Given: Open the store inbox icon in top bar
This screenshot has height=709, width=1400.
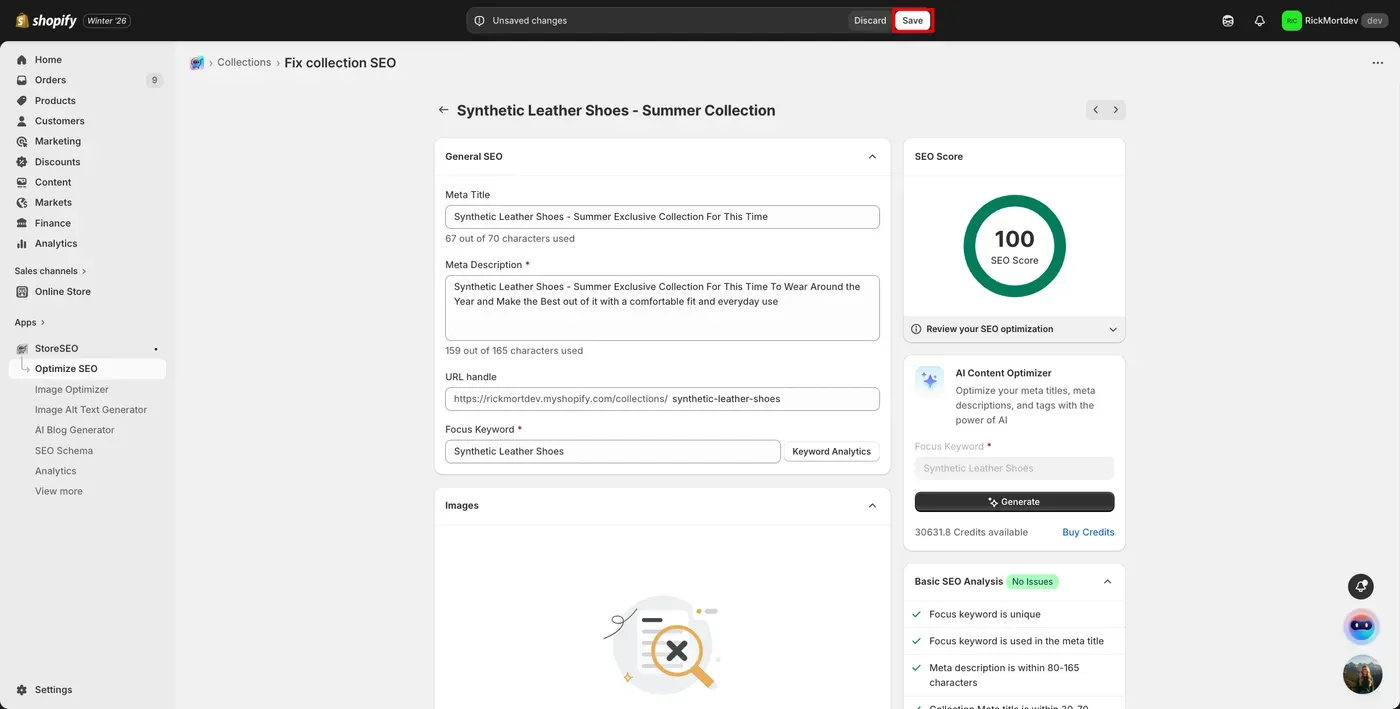Looking at the screenshot, I should pyautogui.click(x=1228, y=20).
